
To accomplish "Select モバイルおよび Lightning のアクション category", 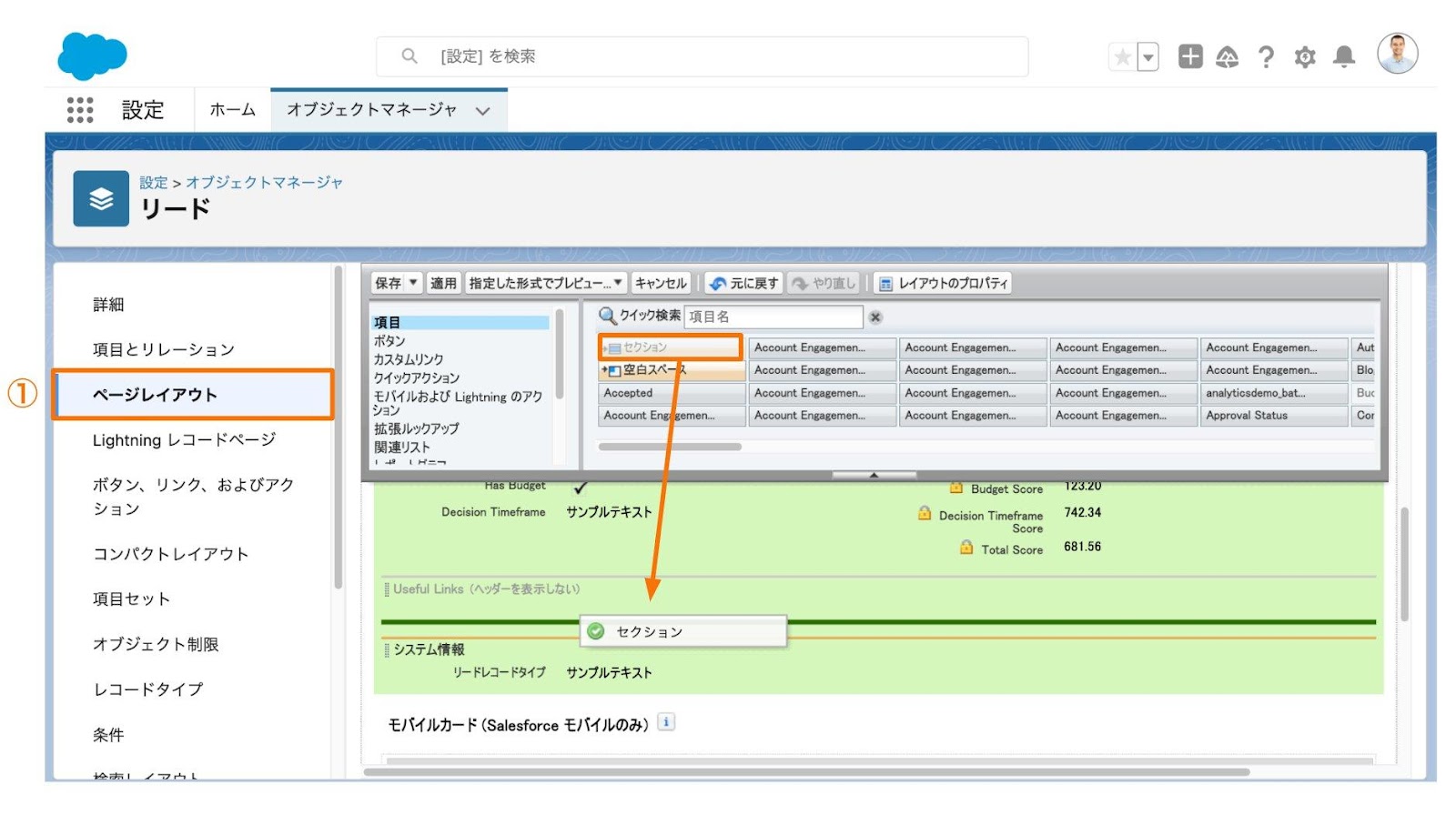I will [x=458, y=403].
